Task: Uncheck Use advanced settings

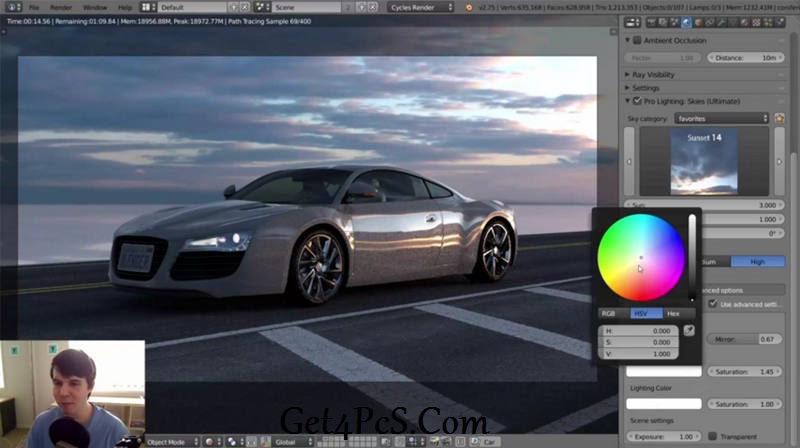Action: coord(713,304)
